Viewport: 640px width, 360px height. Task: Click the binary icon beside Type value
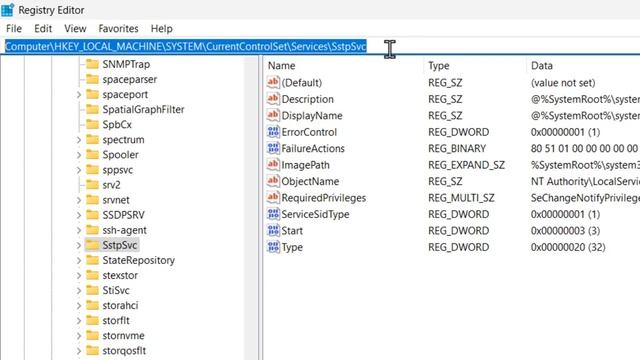273,247
